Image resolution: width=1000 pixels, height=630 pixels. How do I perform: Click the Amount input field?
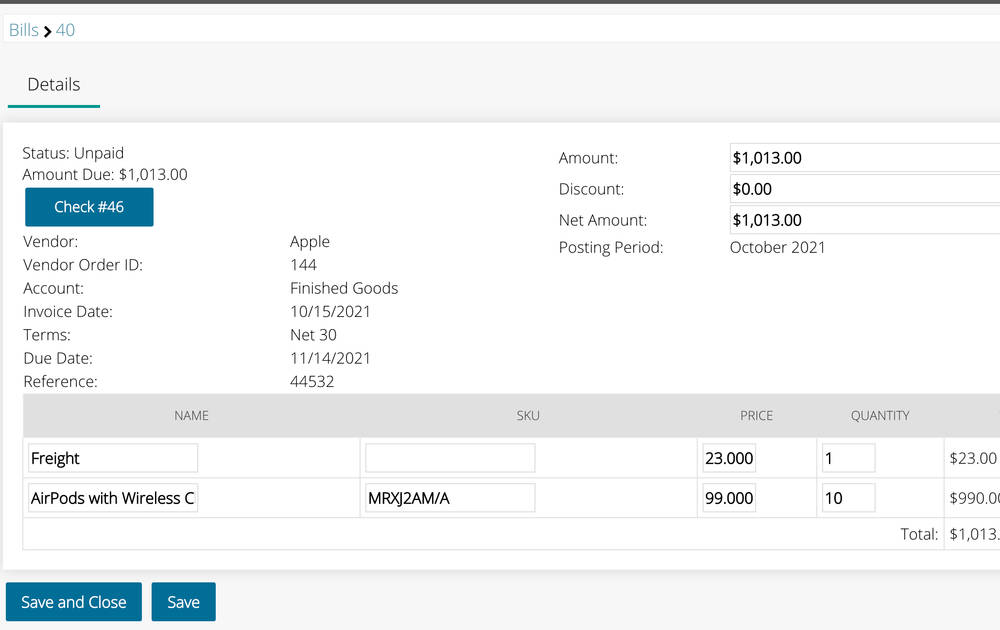tap(864, 158)
